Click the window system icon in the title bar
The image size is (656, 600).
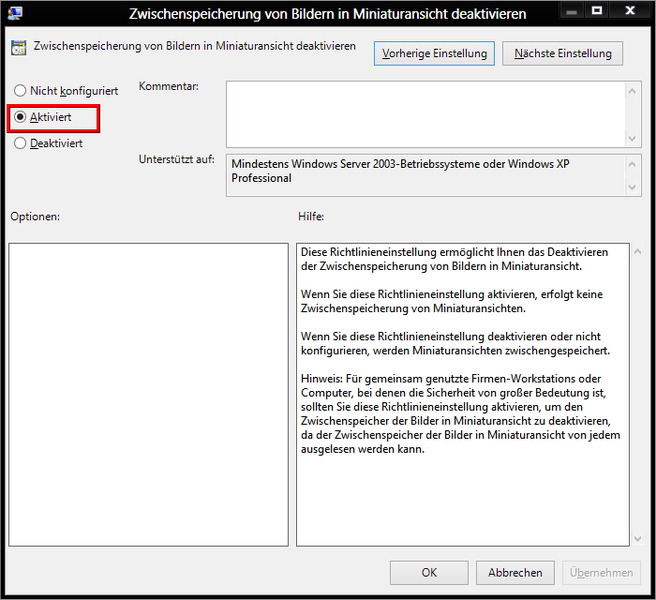coord(15,12)
